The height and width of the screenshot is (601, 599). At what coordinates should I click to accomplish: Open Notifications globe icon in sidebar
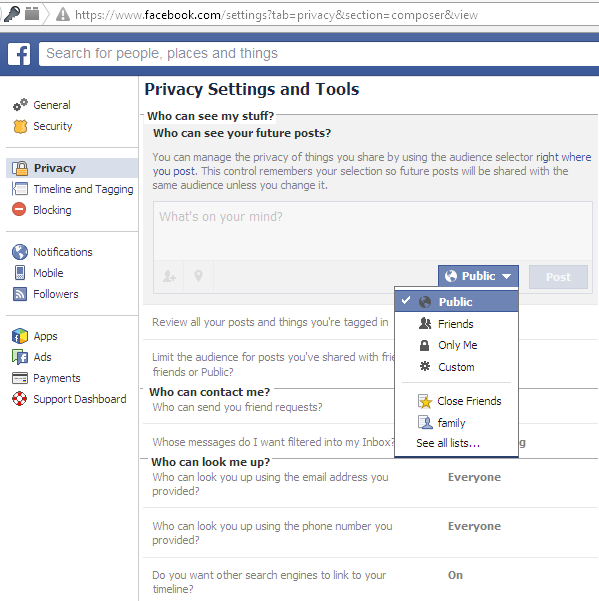20,252
